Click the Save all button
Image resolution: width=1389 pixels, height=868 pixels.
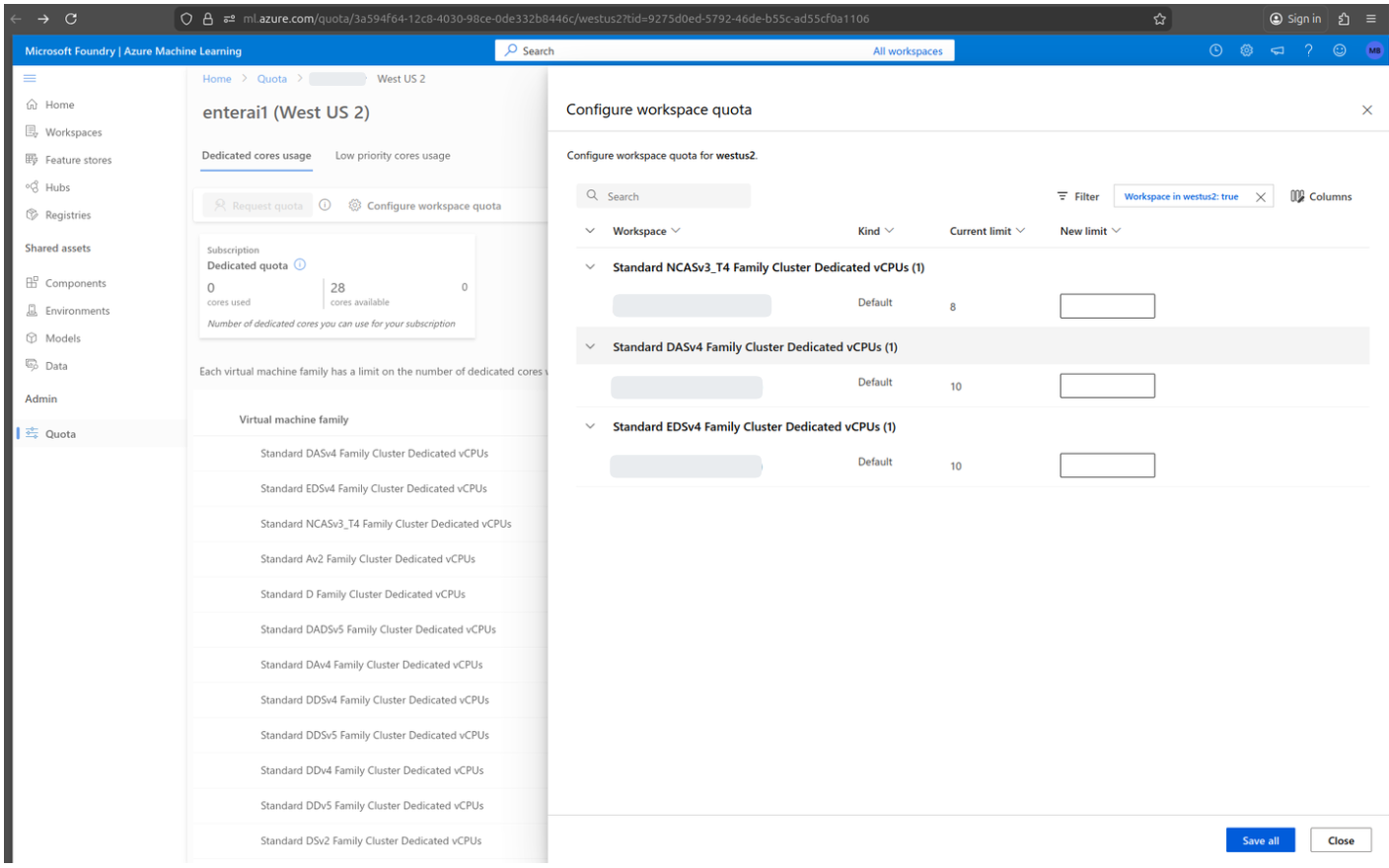click(x=1260, y=840)
